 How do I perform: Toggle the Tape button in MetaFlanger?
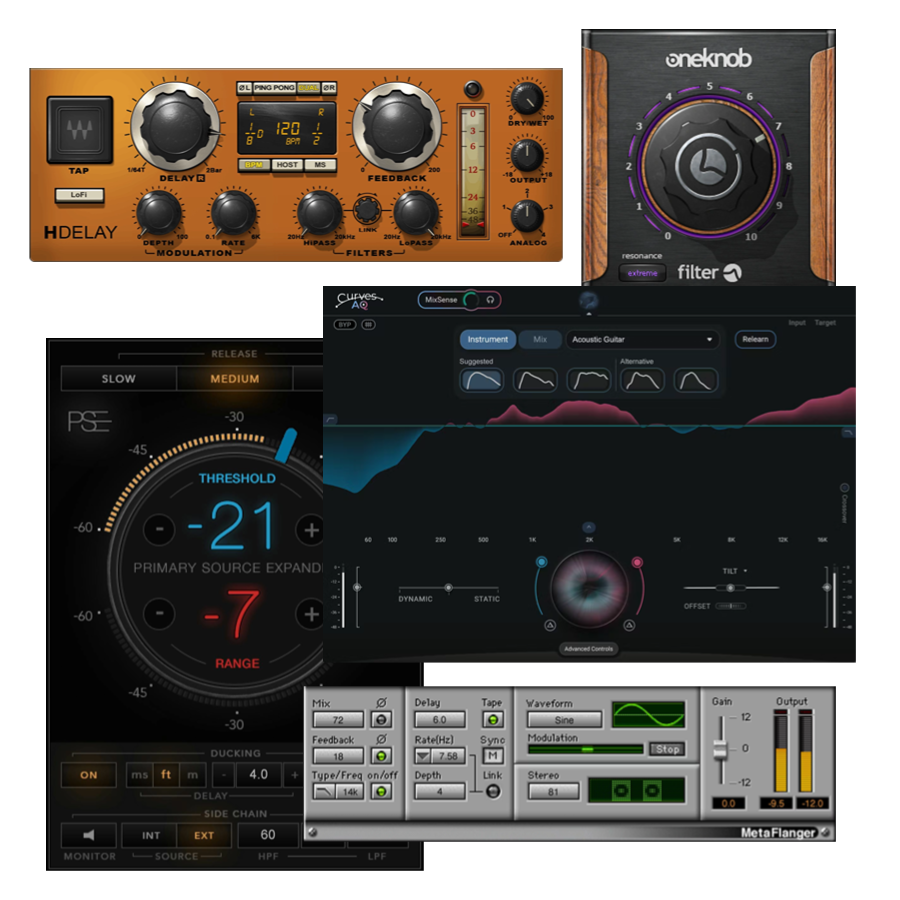coord(492,719)
